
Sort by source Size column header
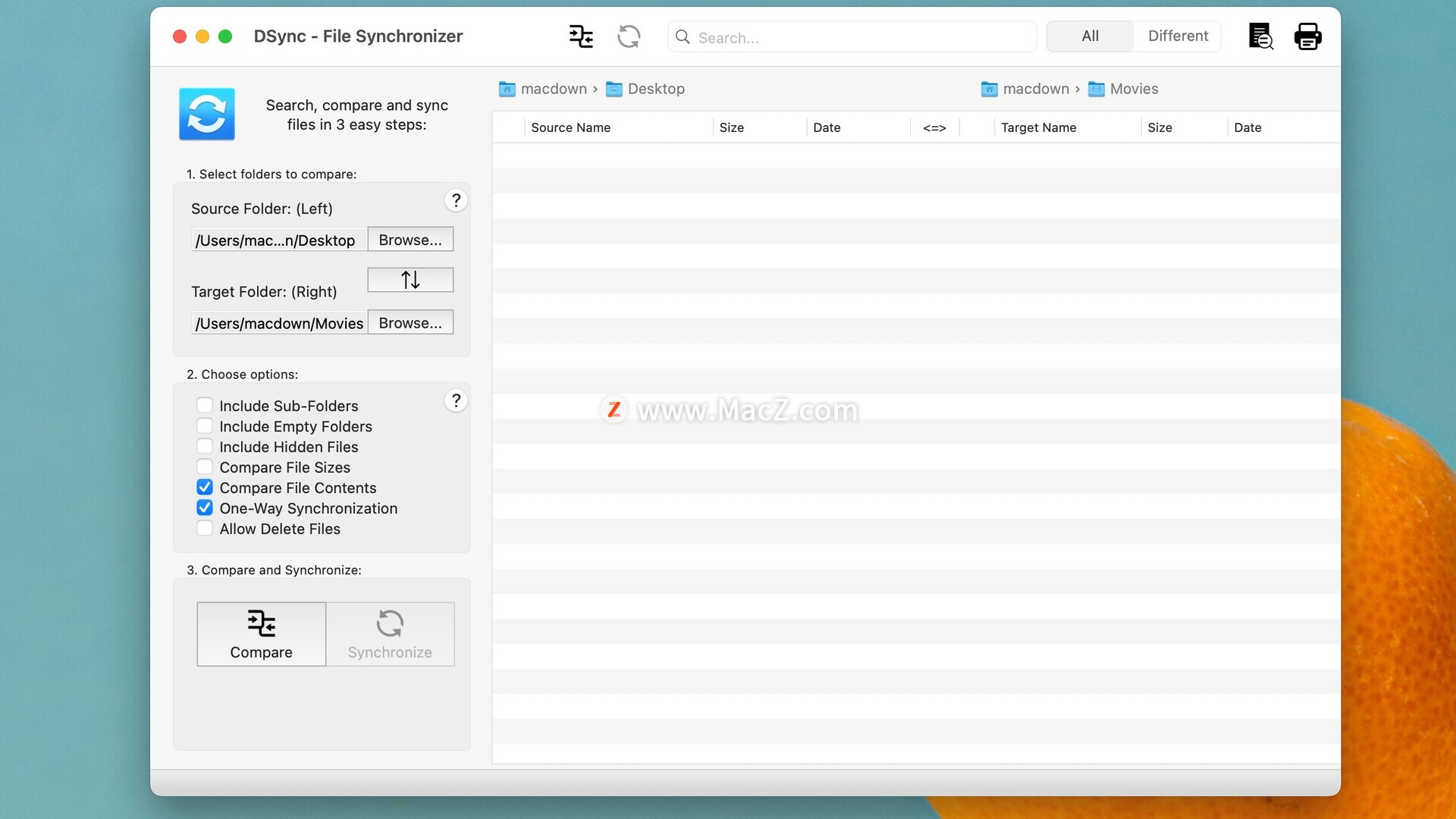[x=759, y=128]
